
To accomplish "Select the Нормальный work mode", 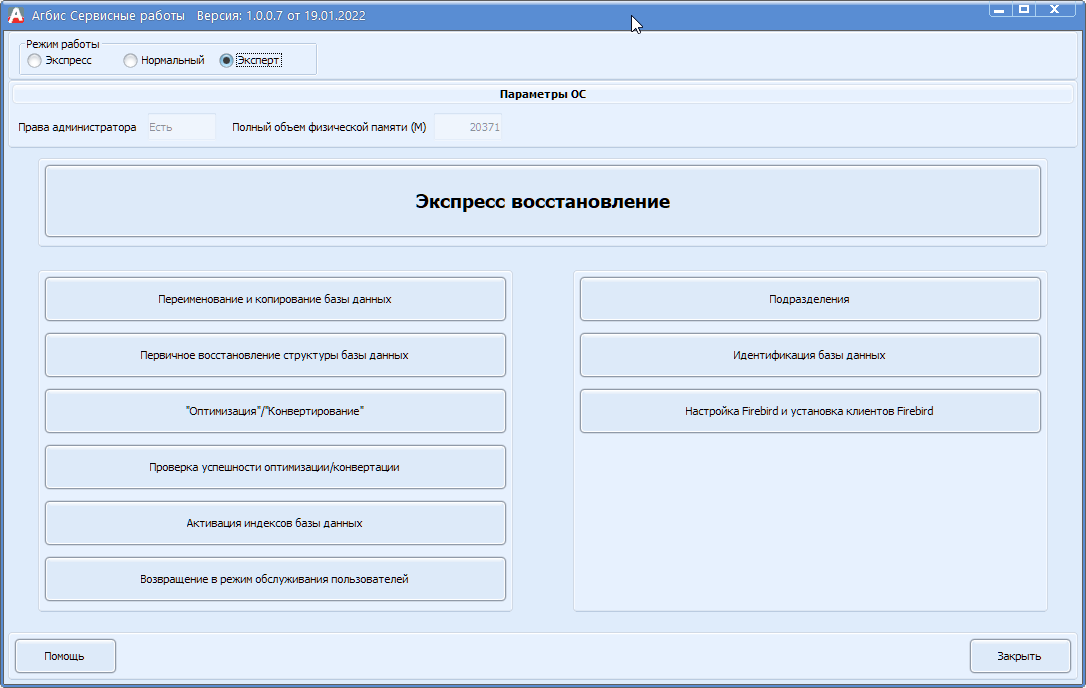I will (x=129, y=60).
